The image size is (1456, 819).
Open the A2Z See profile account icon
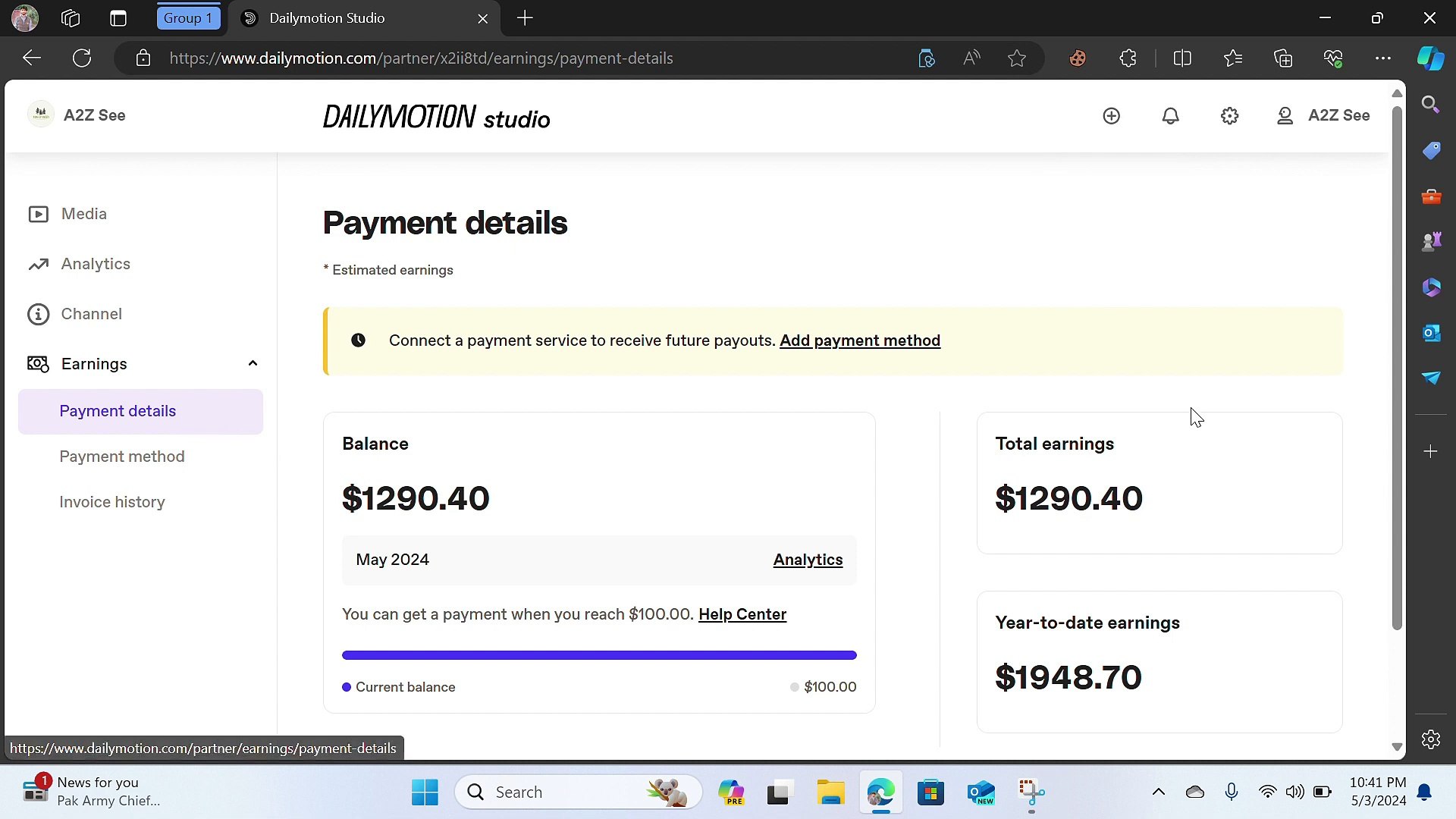[x=1284, y=115]
